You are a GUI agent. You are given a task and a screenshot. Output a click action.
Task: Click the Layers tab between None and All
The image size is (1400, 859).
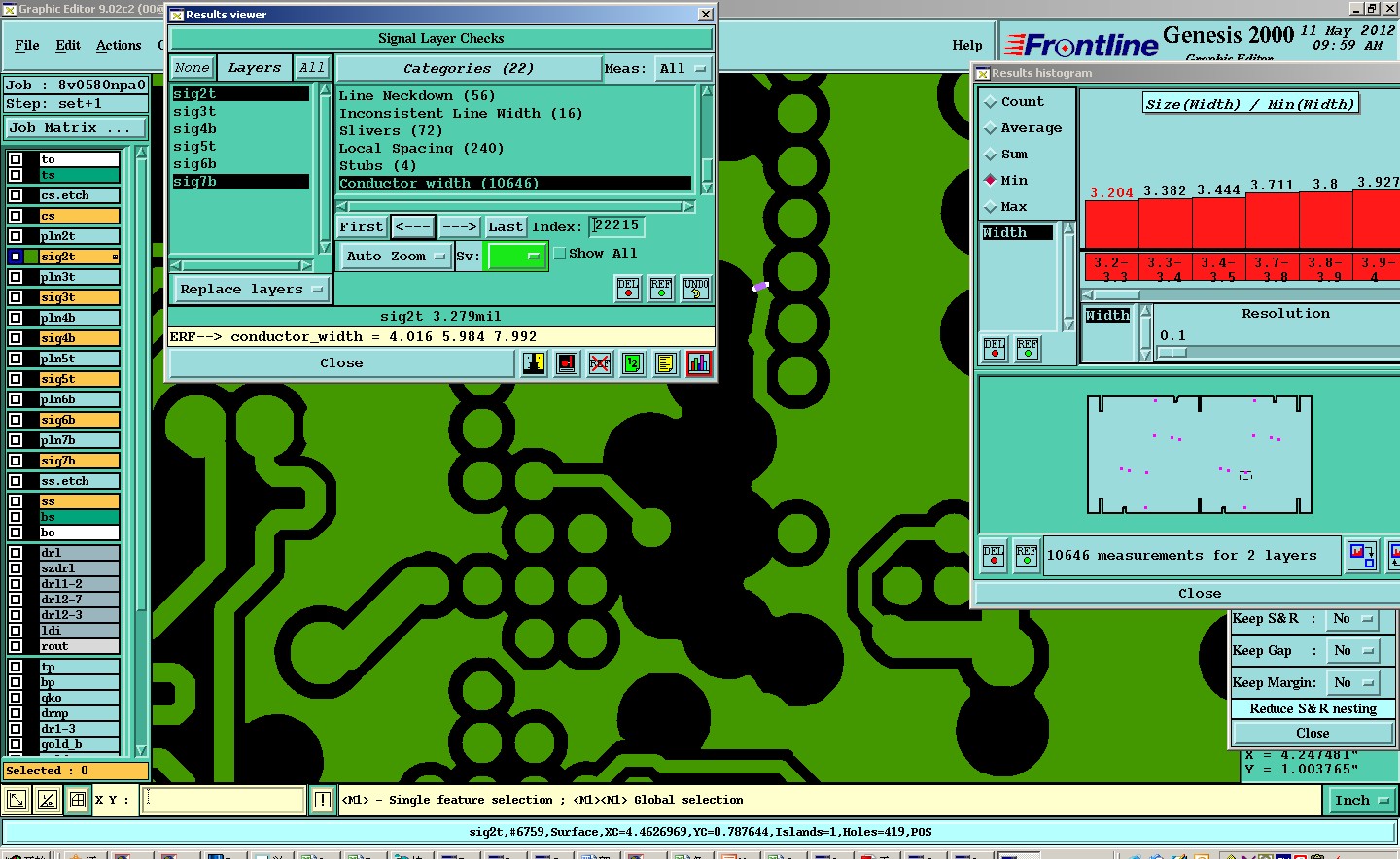click(x=255, y=68)
